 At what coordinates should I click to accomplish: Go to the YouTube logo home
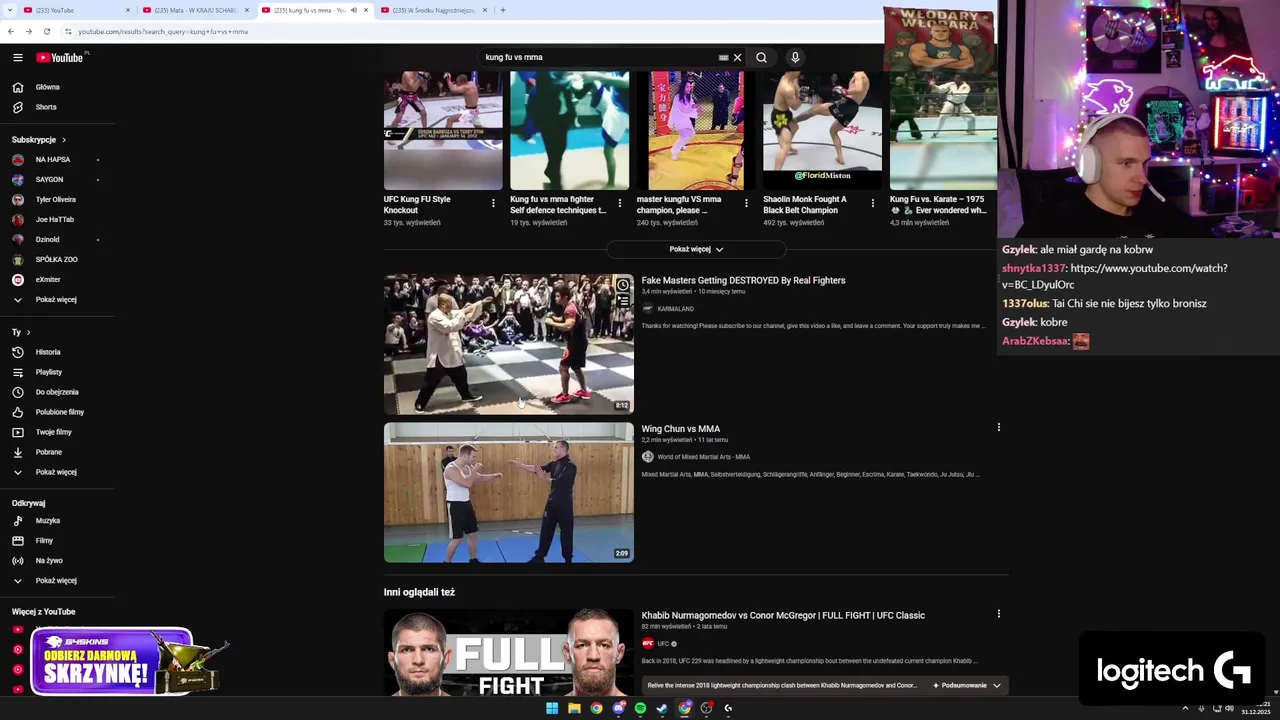pyautogui.click(x=60, y=58)
